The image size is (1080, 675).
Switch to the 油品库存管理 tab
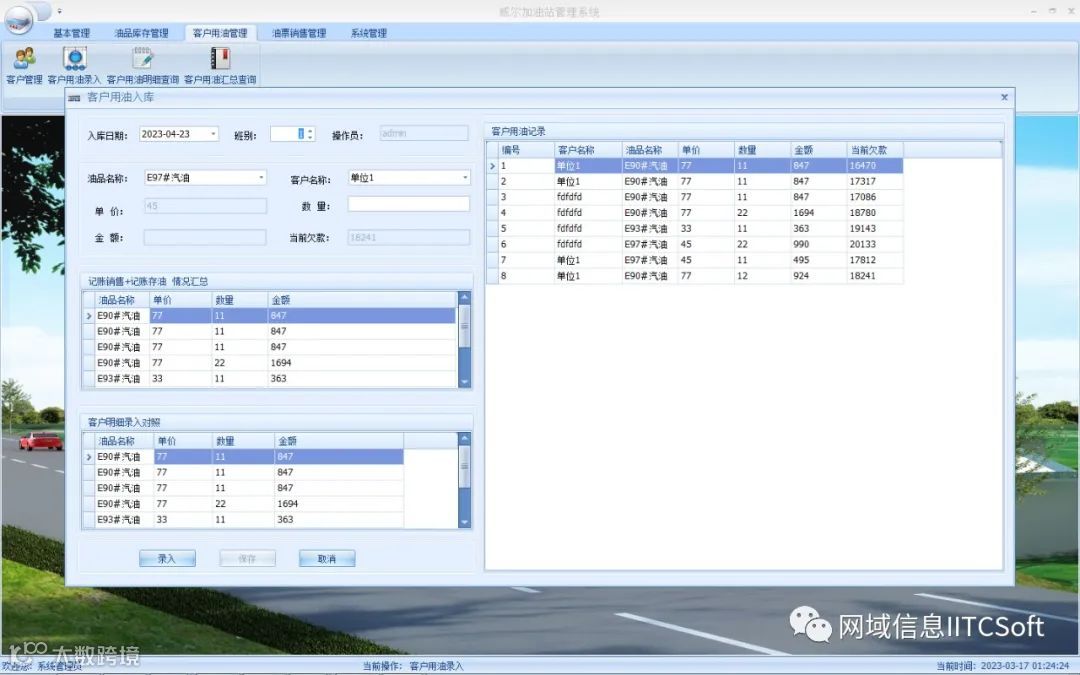point(141,33)
